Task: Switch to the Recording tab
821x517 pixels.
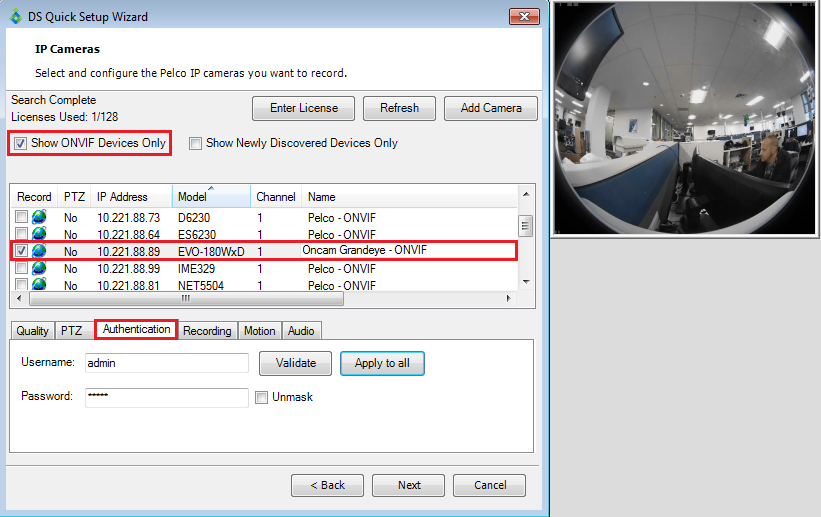Action: (x=207, y=331)
